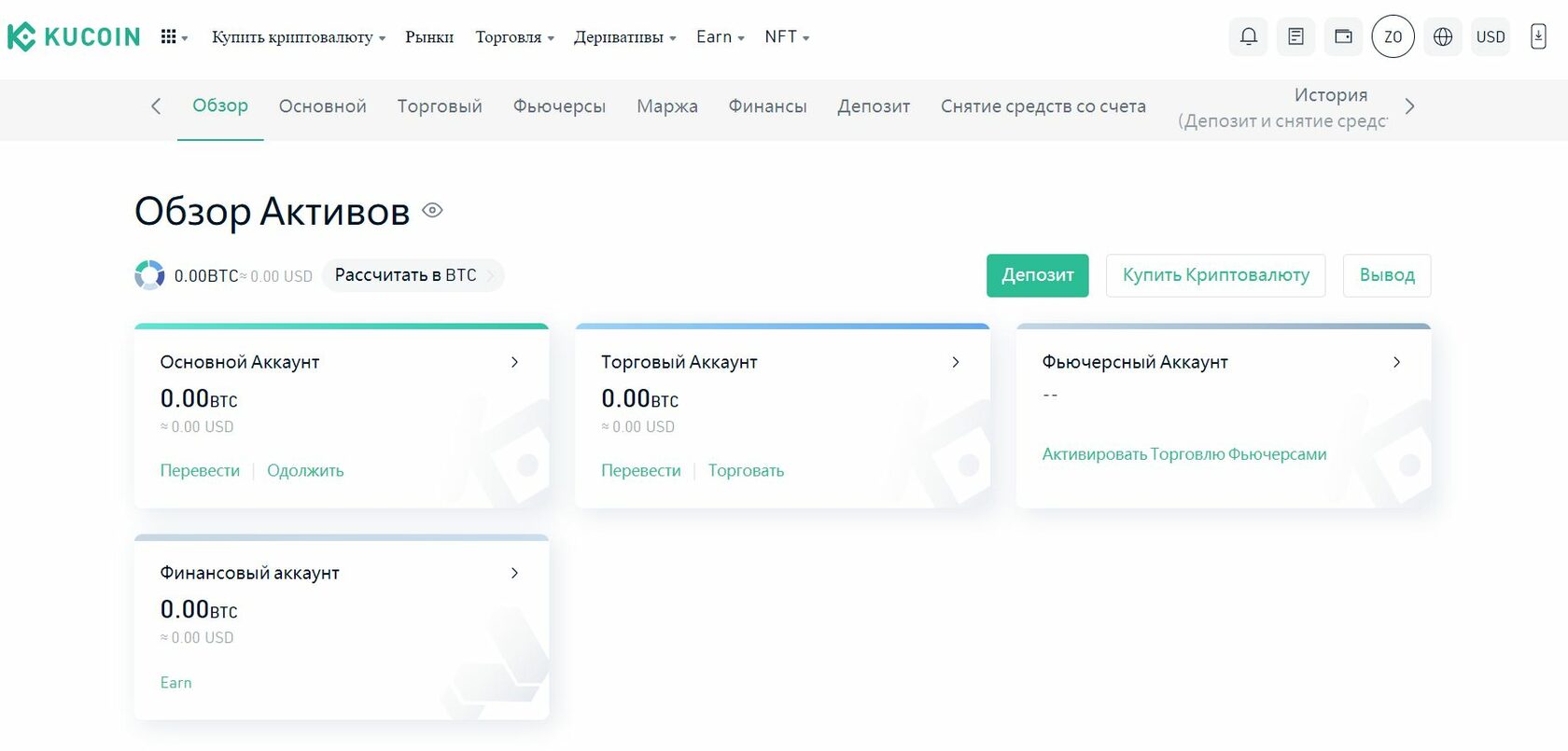This screenshot has height=751, width=1568.
Task: Click the Основной Аккаунт title
Action: 240,362
